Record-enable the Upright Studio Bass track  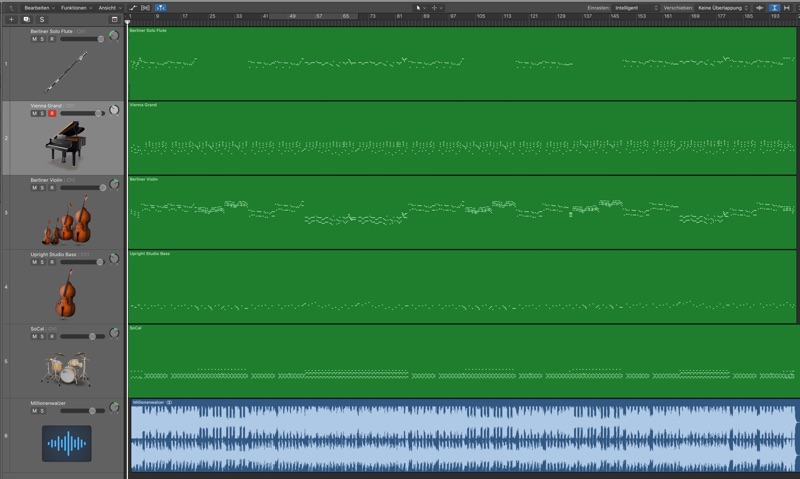click(52, 262)
